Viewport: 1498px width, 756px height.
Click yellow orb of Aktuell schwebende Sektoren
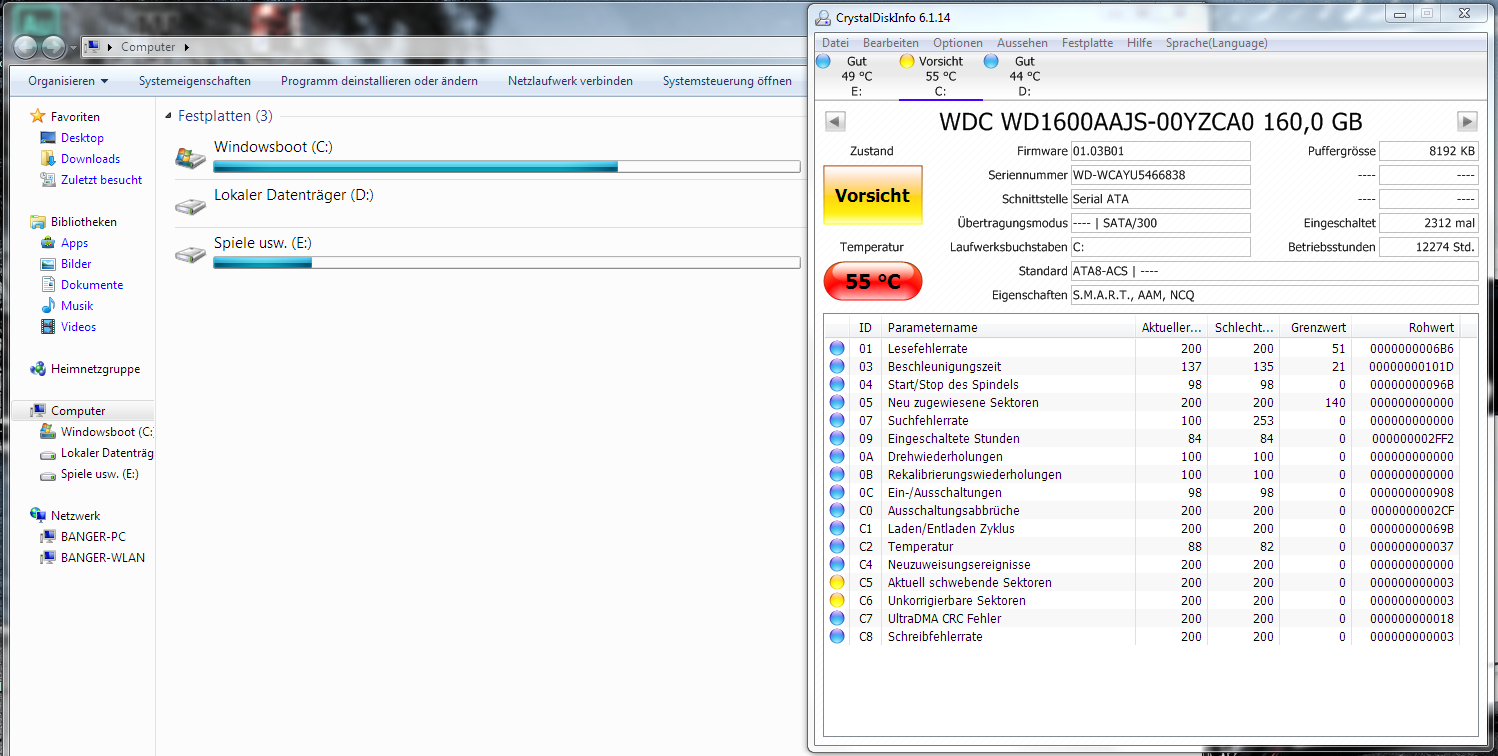pos(837,583)
